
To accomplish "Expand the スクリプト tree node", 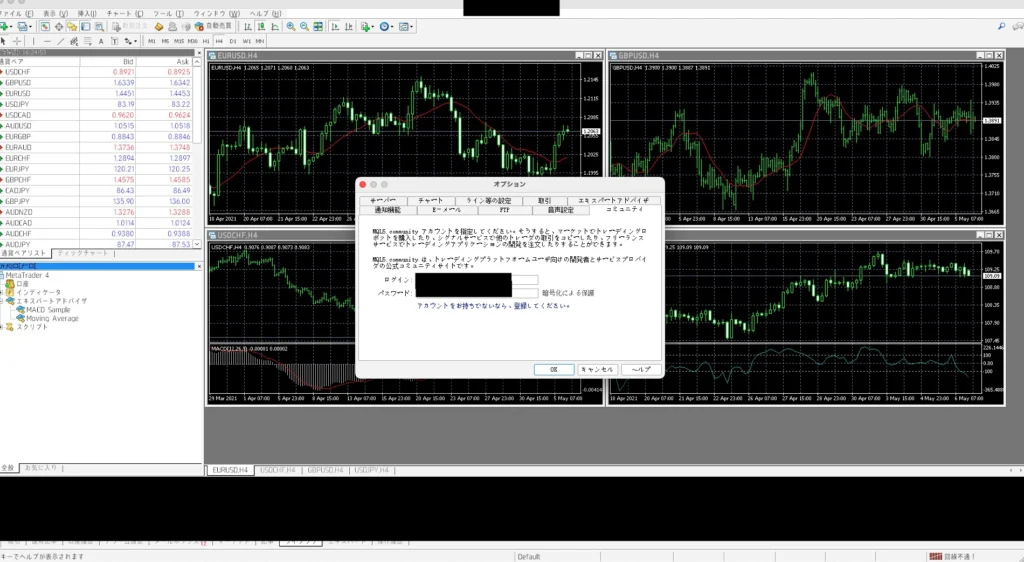I will coord(2,327).
